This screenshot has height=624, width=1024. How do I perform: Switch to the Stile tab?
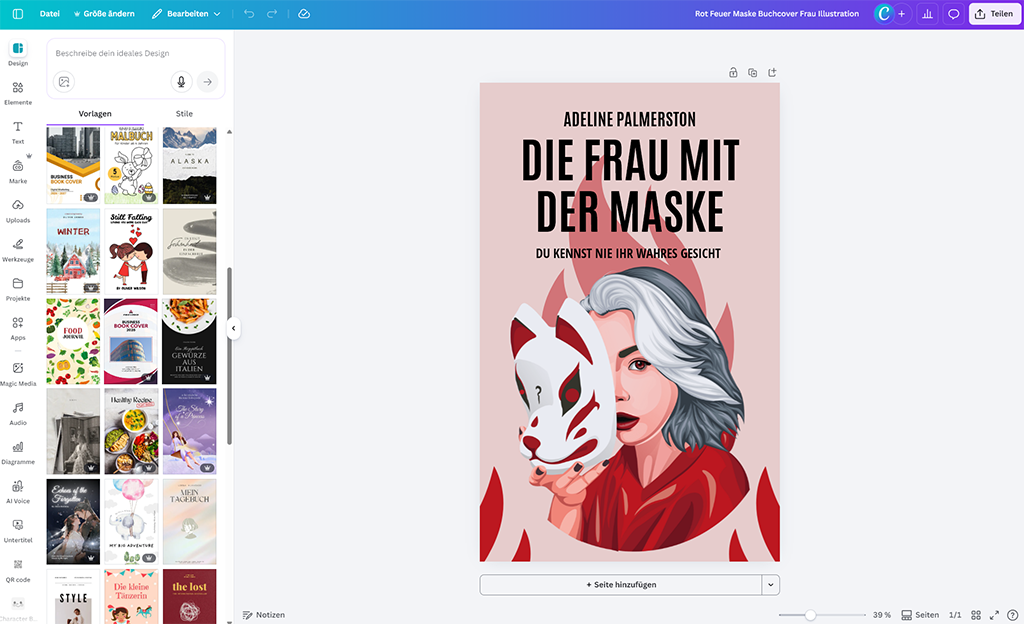pyautogui.click(x=184, y=113)
